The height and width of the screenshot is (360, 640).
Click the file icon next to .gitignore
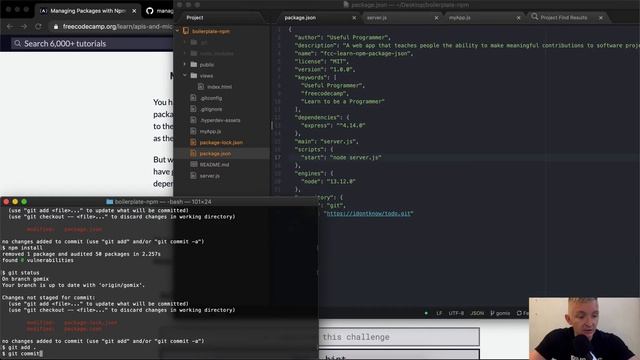193,109
